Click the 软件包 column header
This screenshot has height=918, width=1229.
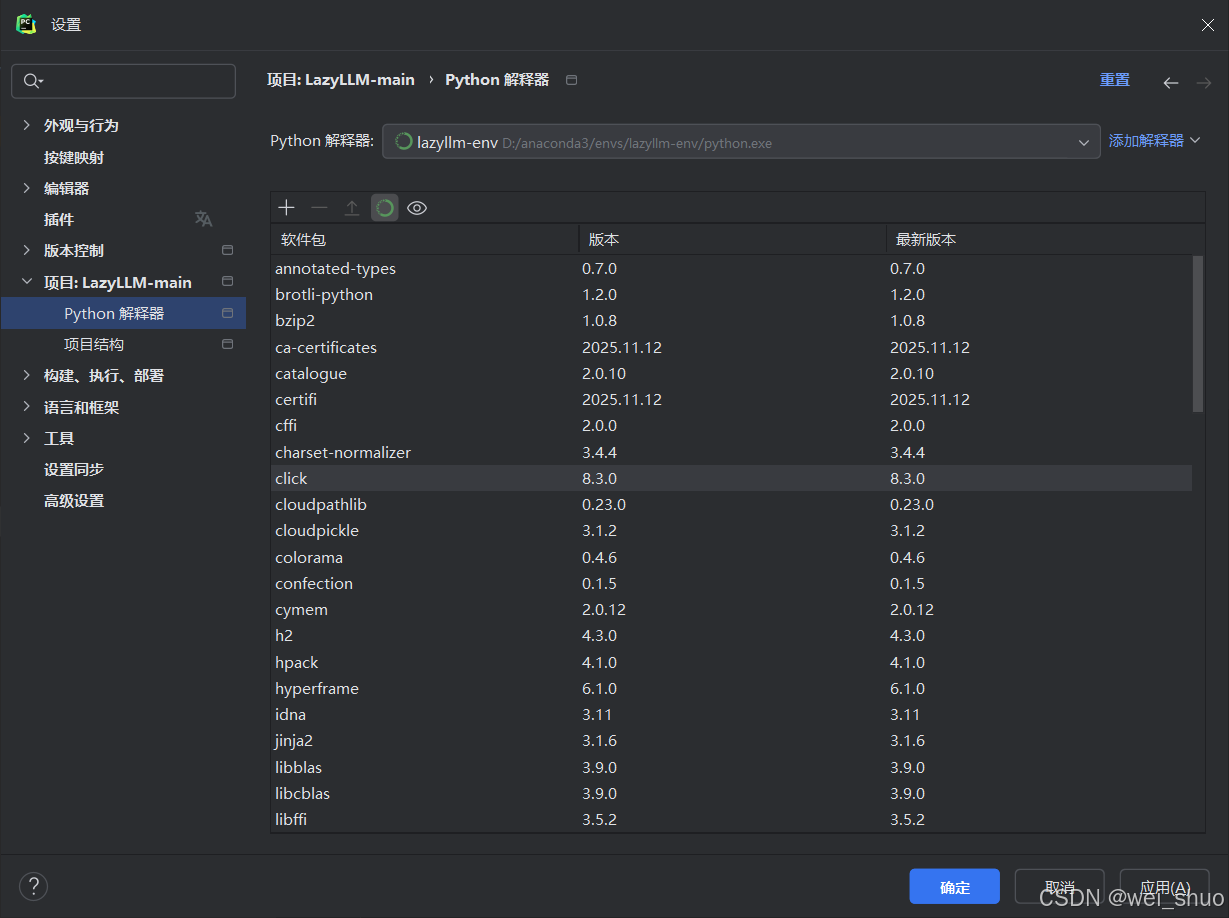click(425, 239)
